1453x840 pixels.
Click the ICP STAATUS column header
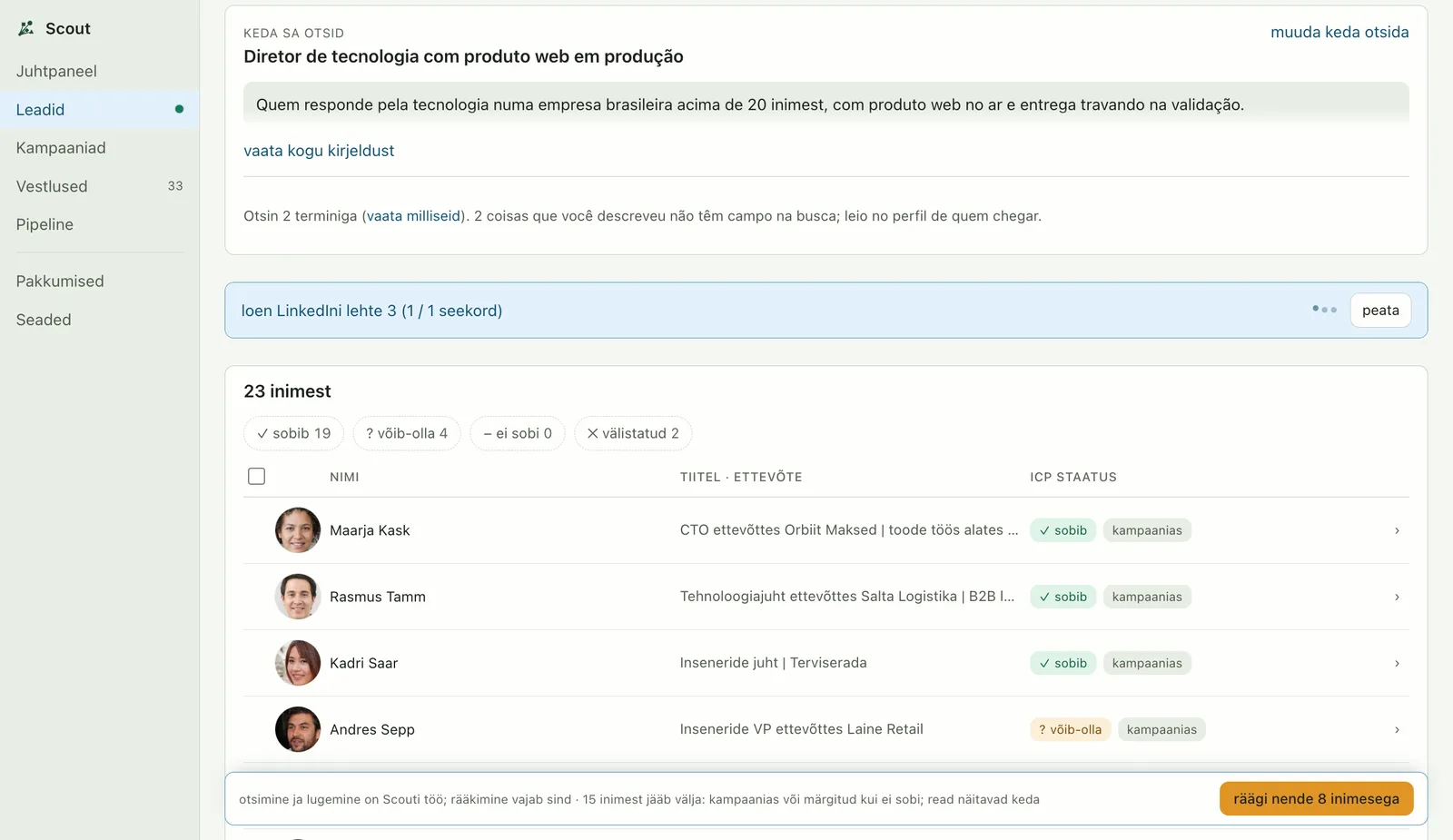[1073, 477]
